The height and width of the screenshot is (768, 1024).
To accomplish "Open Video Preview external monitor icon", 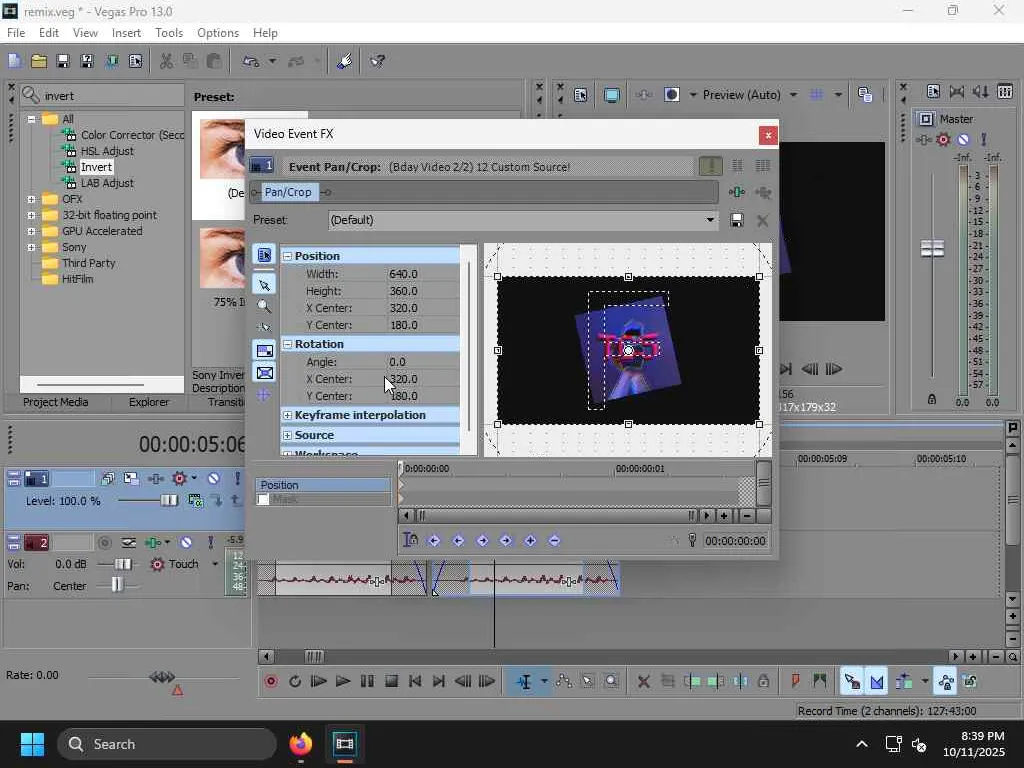I will coord(611,95).
